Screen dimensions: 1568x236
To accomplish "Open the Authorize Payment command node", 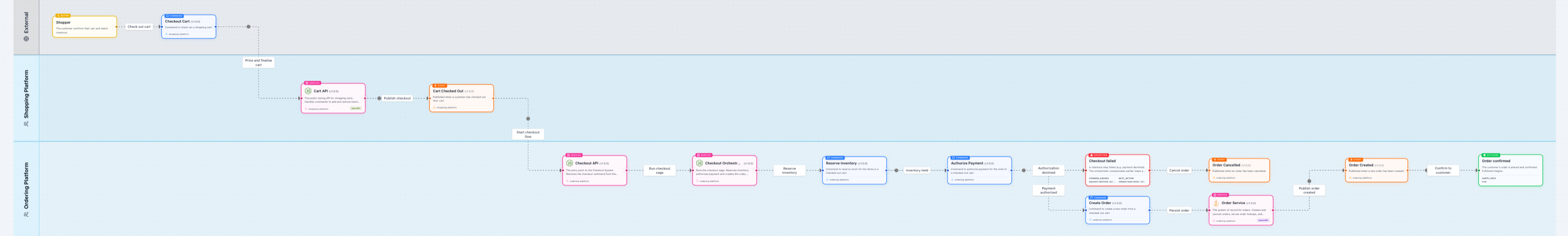I will pyautogui.click(x=980, y=170).
